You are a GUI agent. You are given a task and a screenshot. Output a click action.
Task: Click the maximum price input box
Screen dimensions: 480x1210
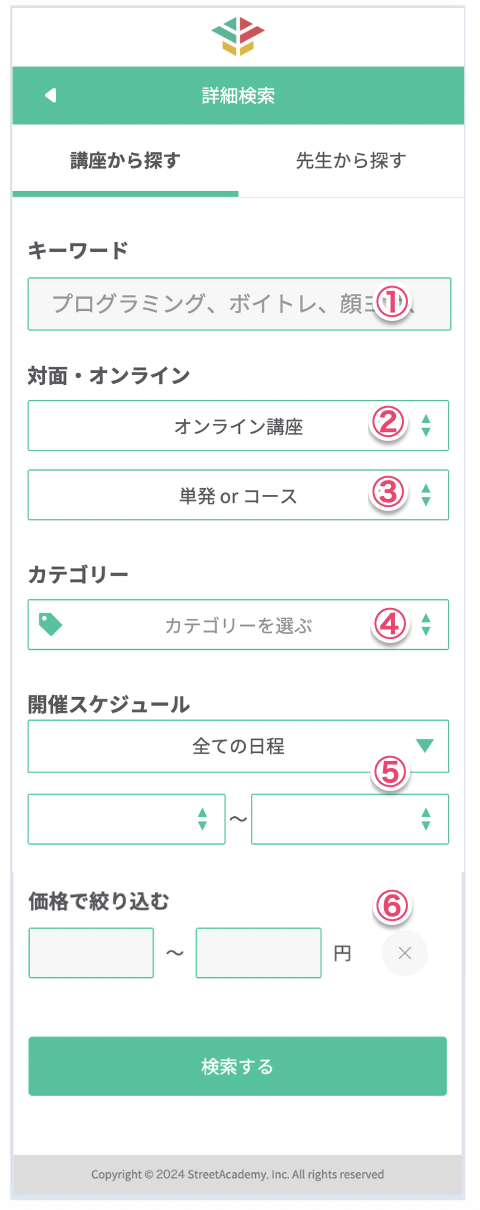click(258, 953)
